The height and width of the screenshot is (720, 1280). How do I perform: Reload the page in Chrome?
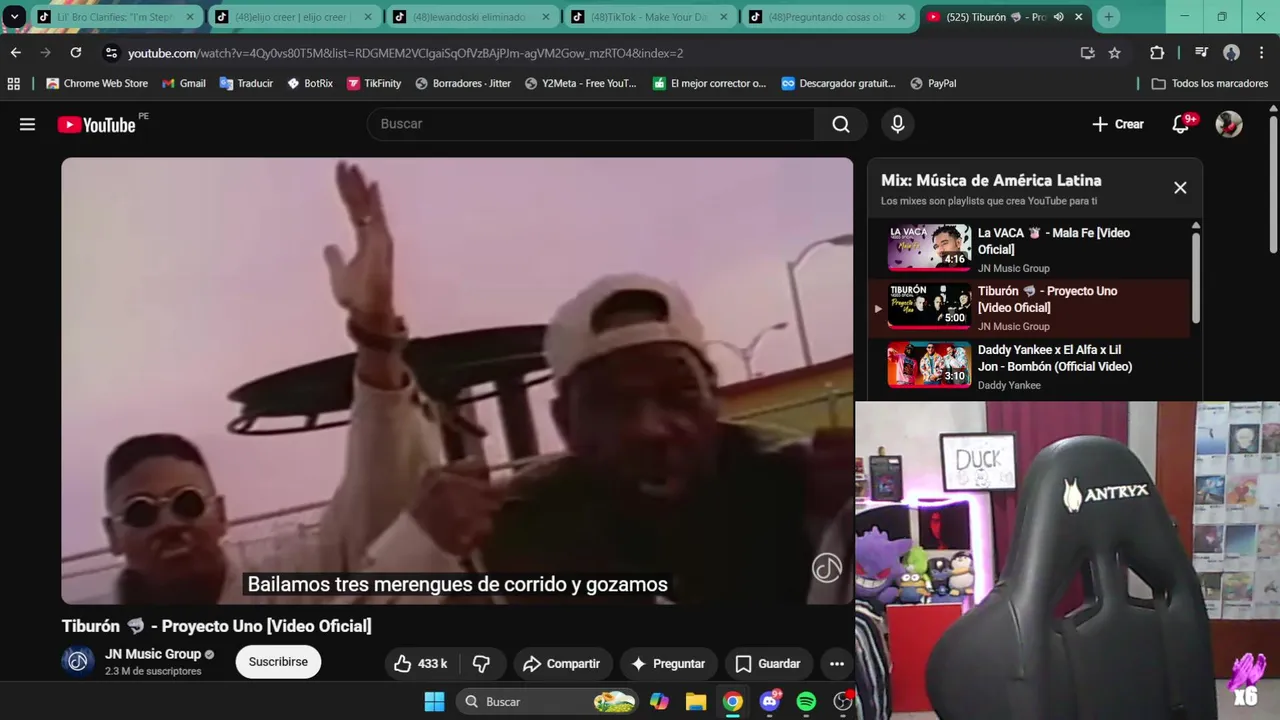[x=76, y=53]
